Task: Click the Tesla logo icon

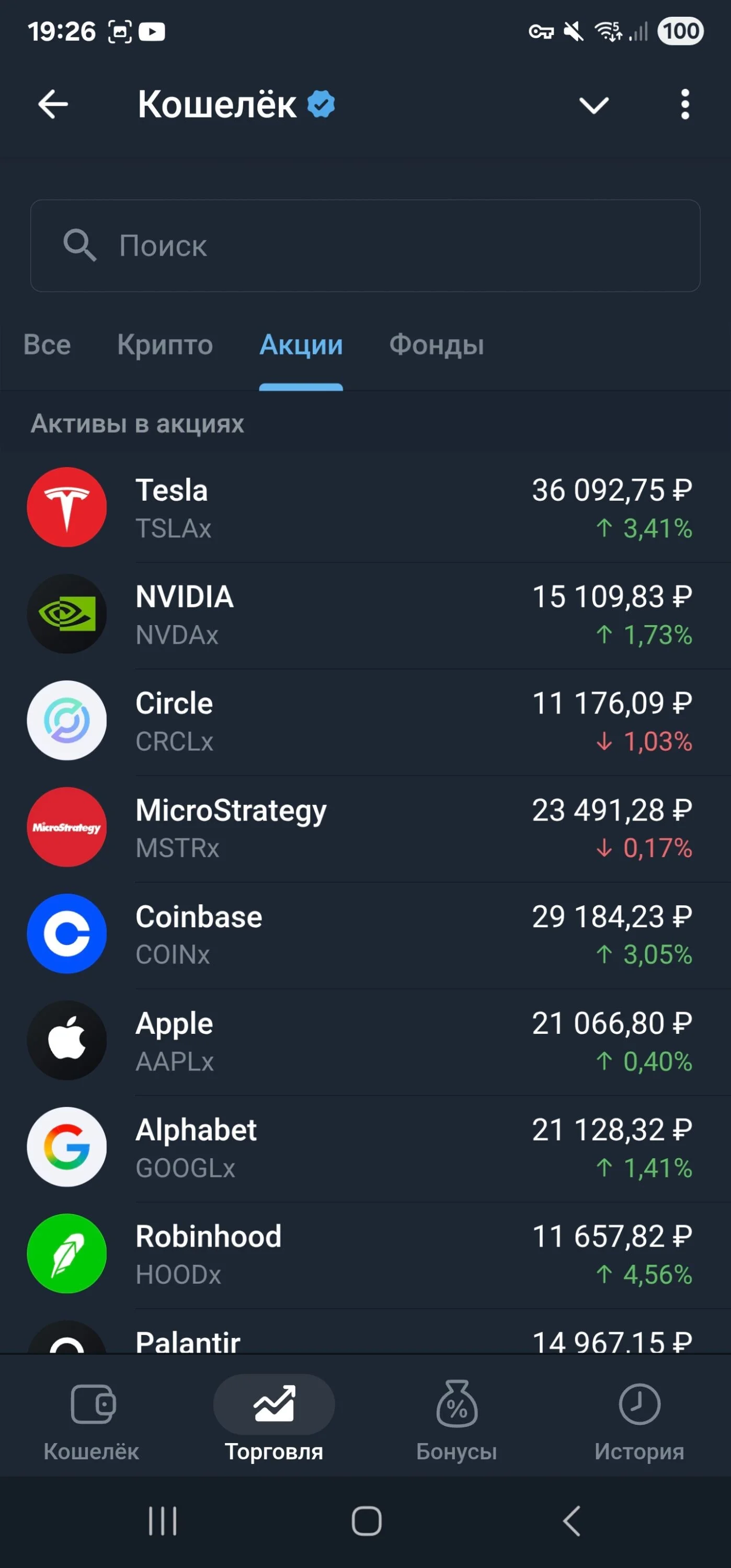Action: [x=67, y=507]
